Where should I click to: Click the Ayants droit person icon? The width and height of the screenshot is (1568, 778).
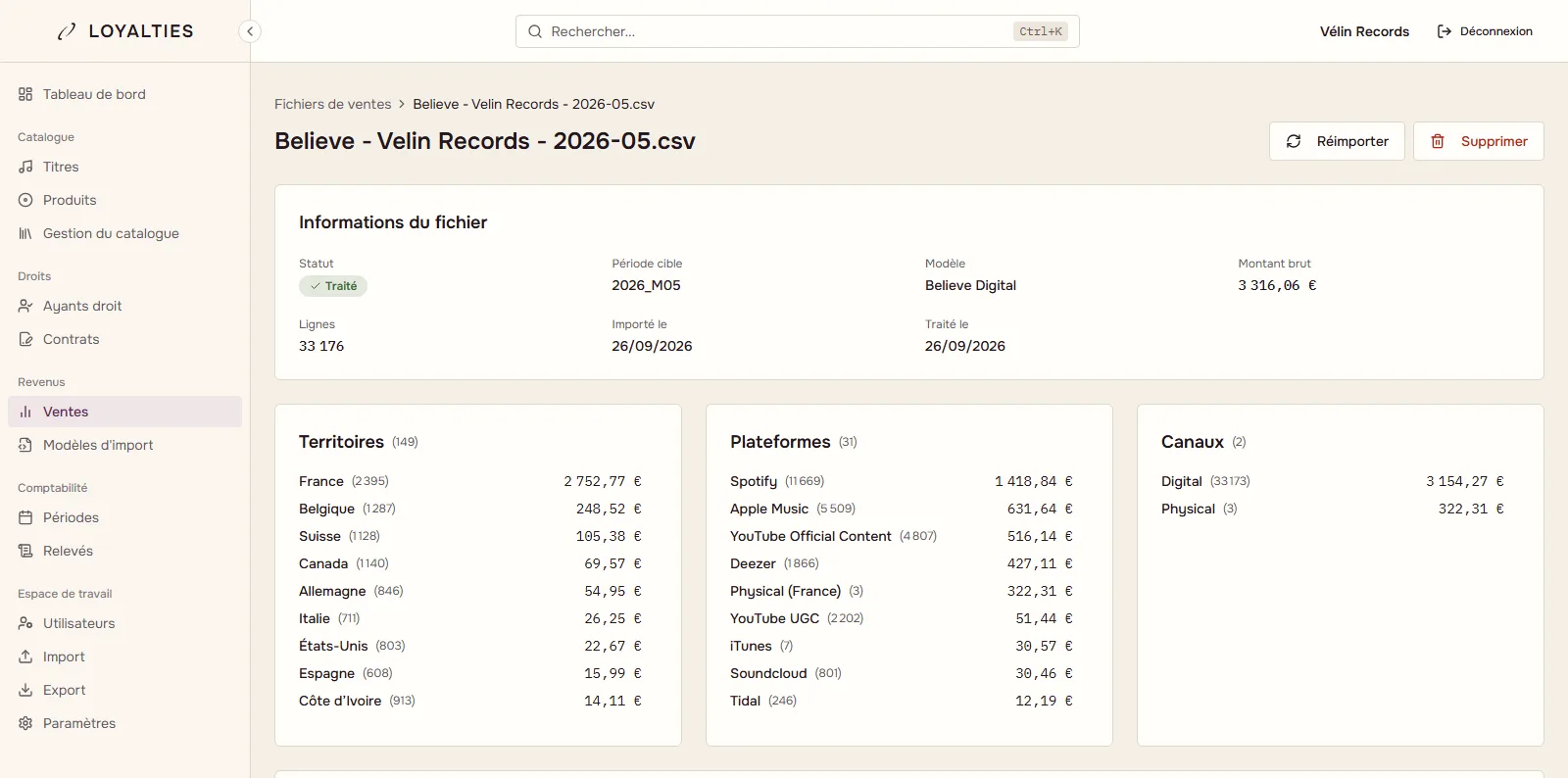point(25,306)
